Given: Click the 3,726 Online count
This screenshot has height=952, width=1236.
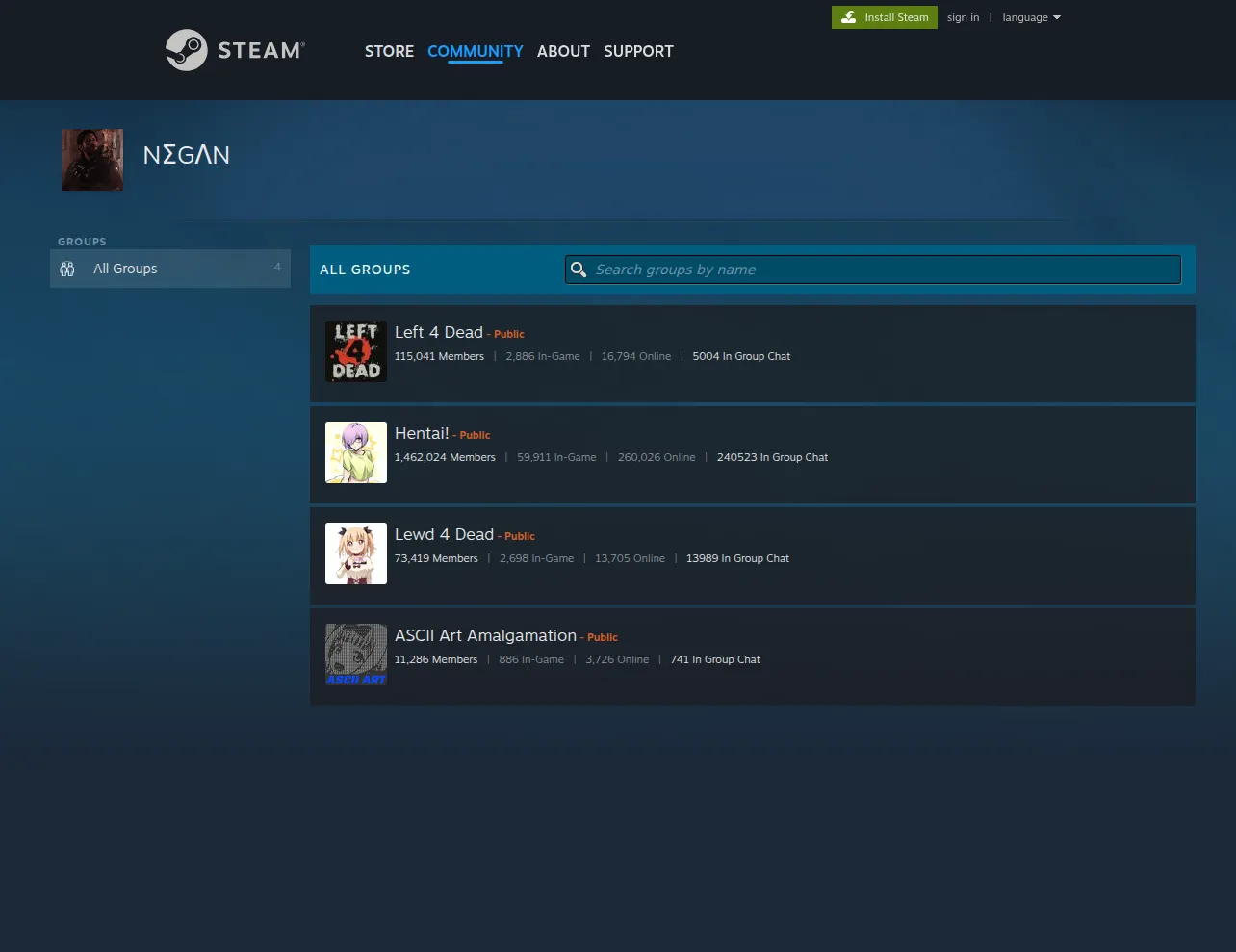Looking at the screenshot, I should [x=617, y=659].
